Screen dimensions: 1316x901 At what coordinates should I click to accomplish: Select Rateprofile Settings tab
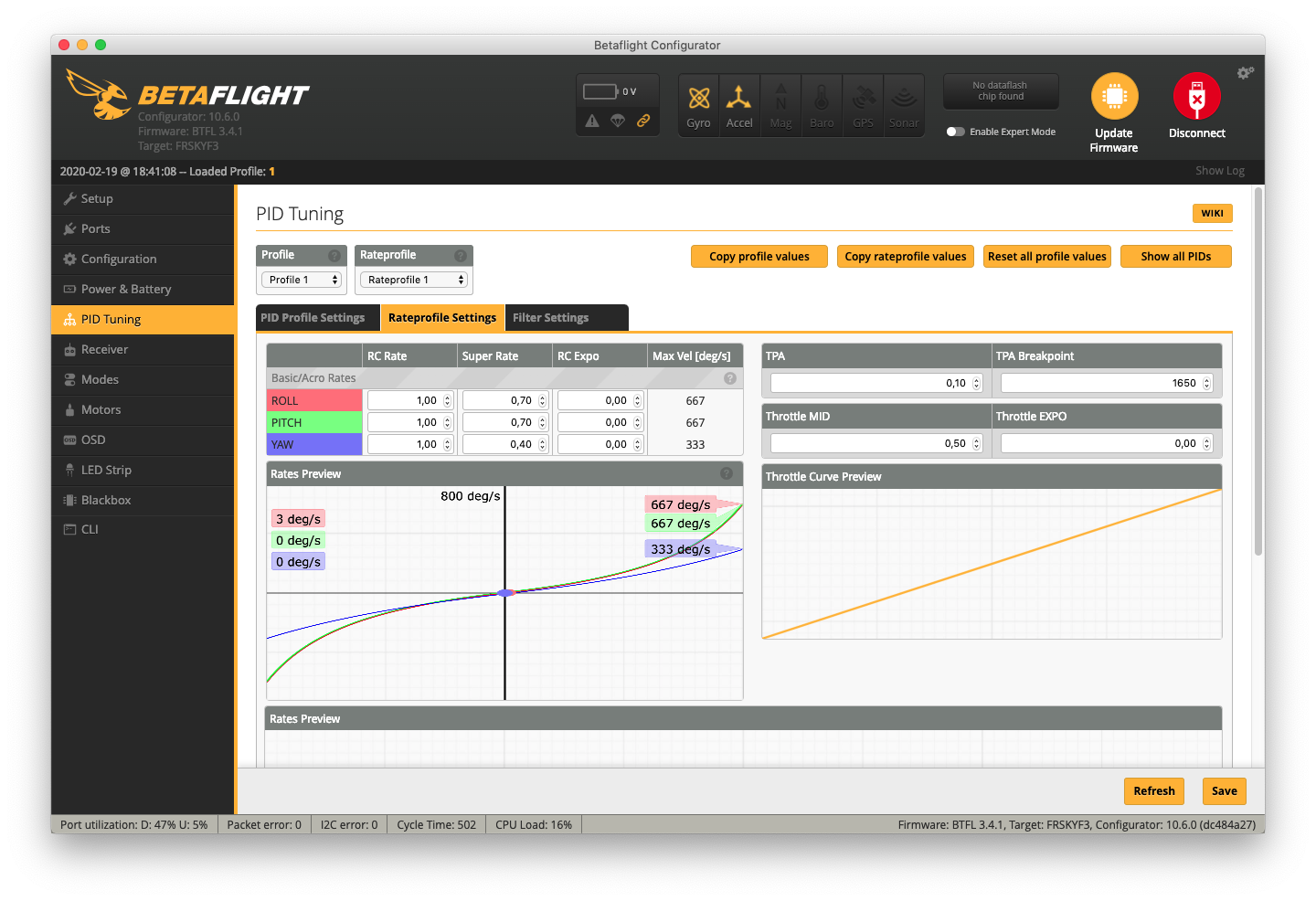coord(442,318)
